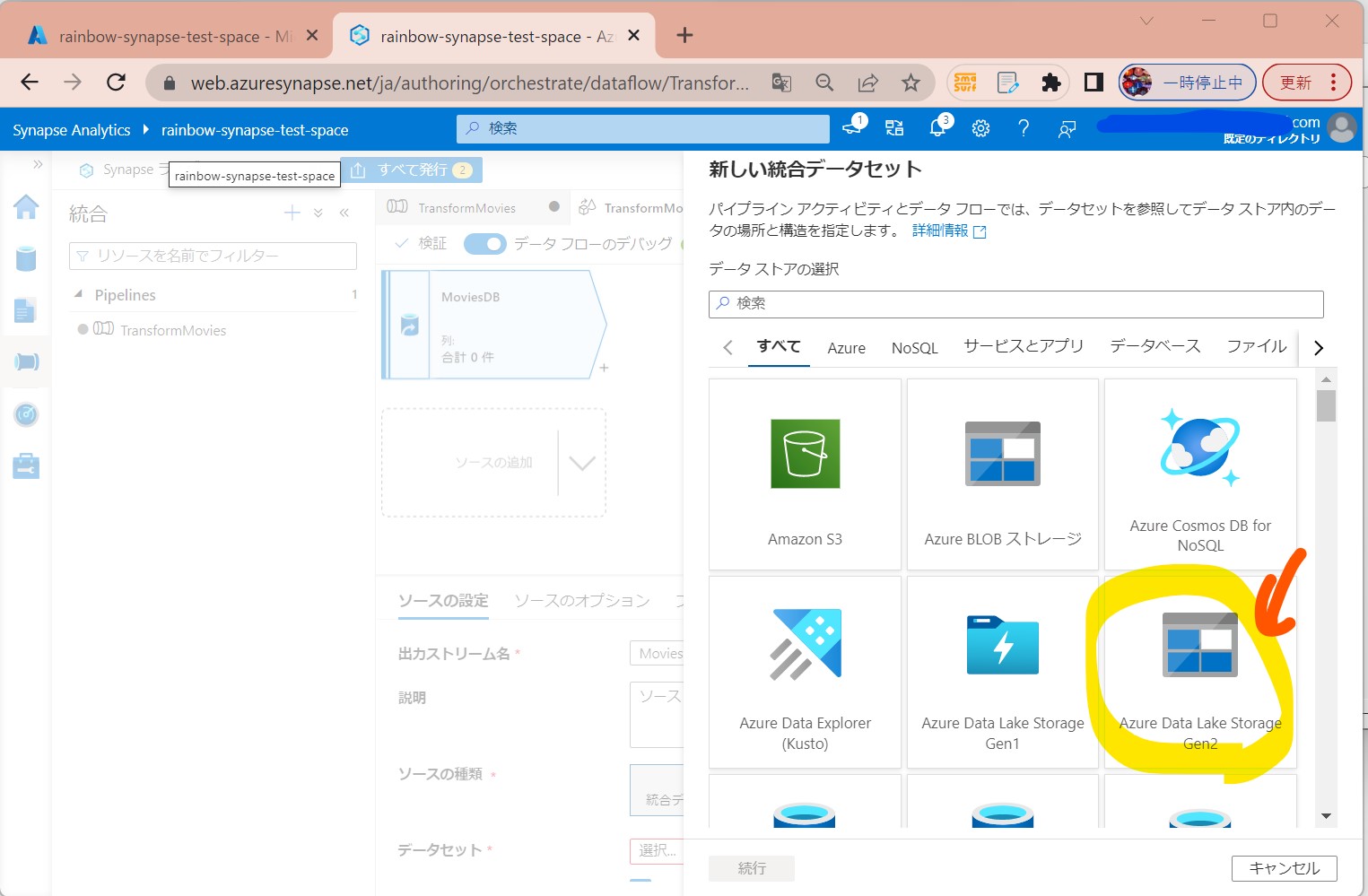Select the Database (データベース) tab

tap(1155, 346)
